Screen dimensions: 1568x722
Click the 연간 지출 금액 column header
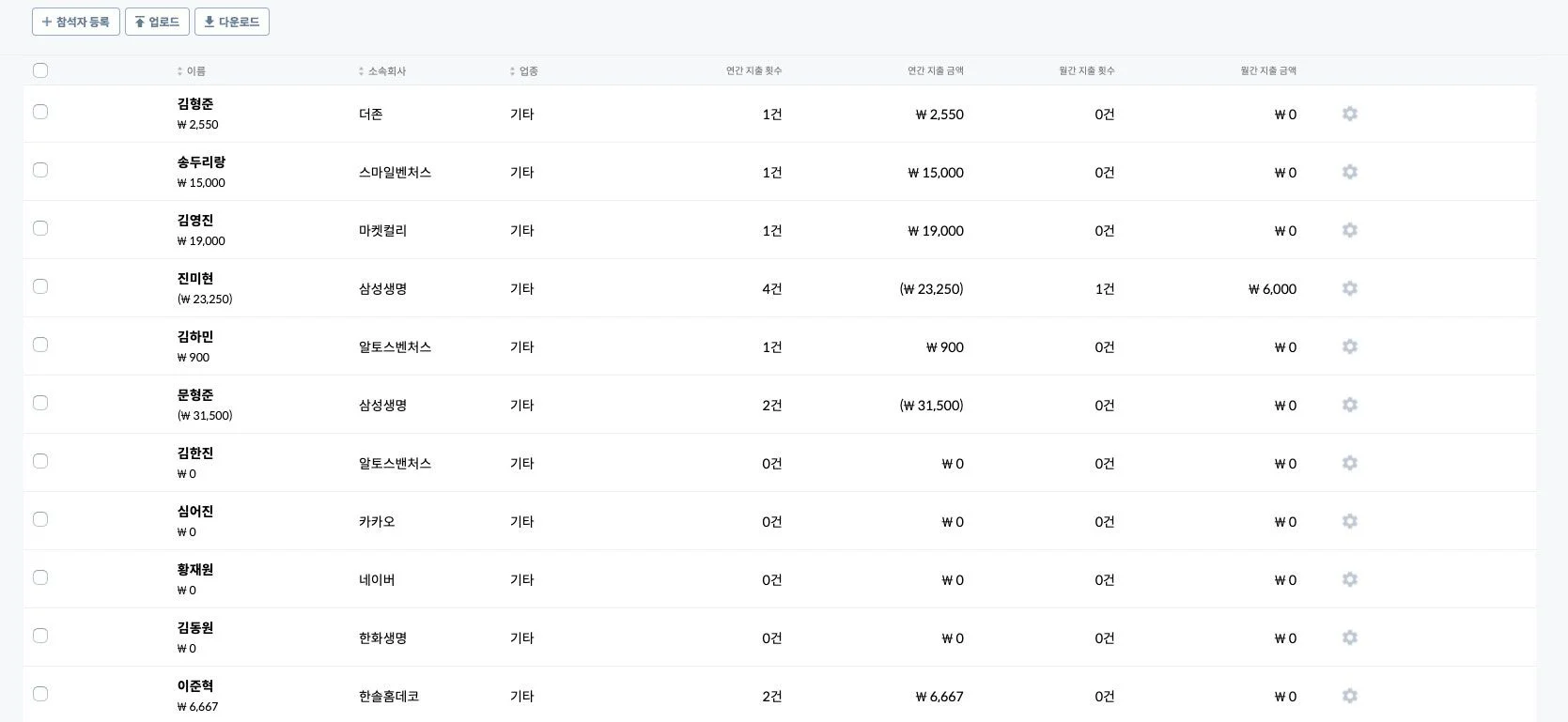tap(935, 70)
